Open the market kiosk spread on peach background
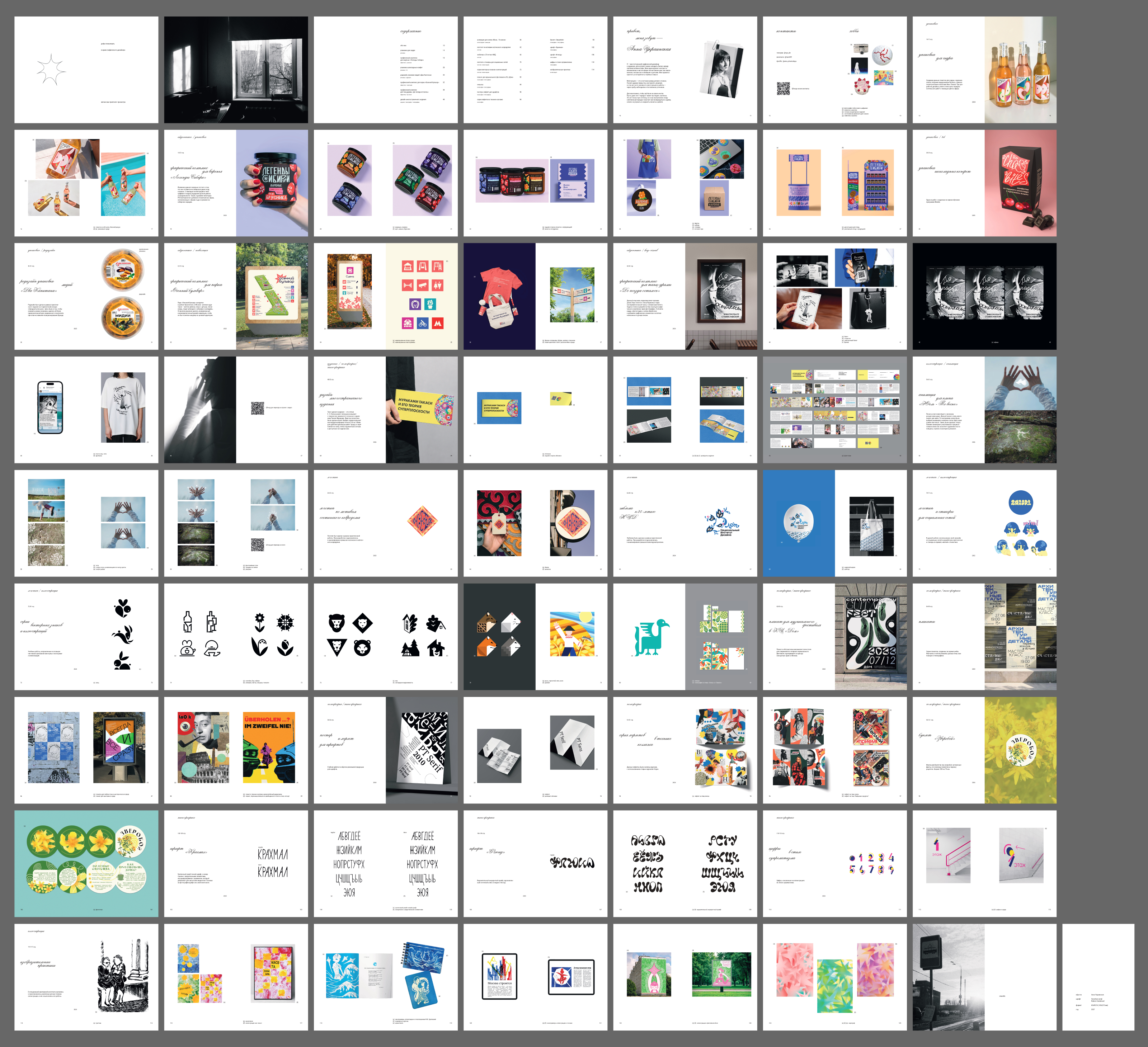This screenshot has height=1047, width=1148. point(835,183)
